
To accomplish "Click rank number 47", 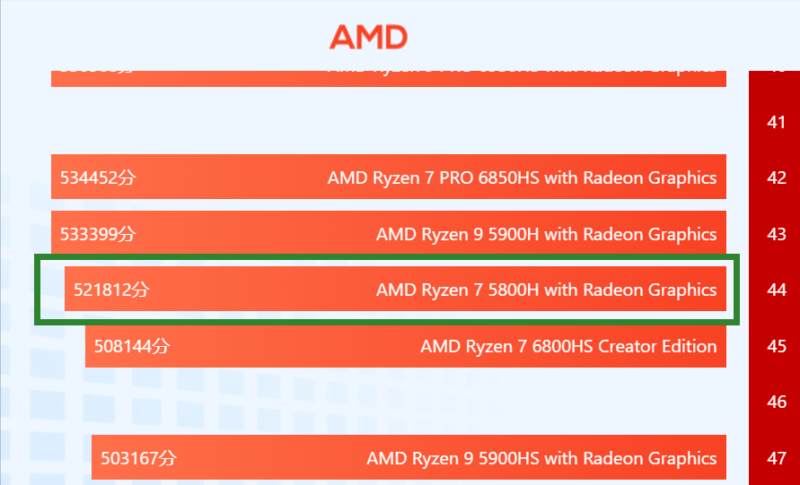I will pos(776,458).
